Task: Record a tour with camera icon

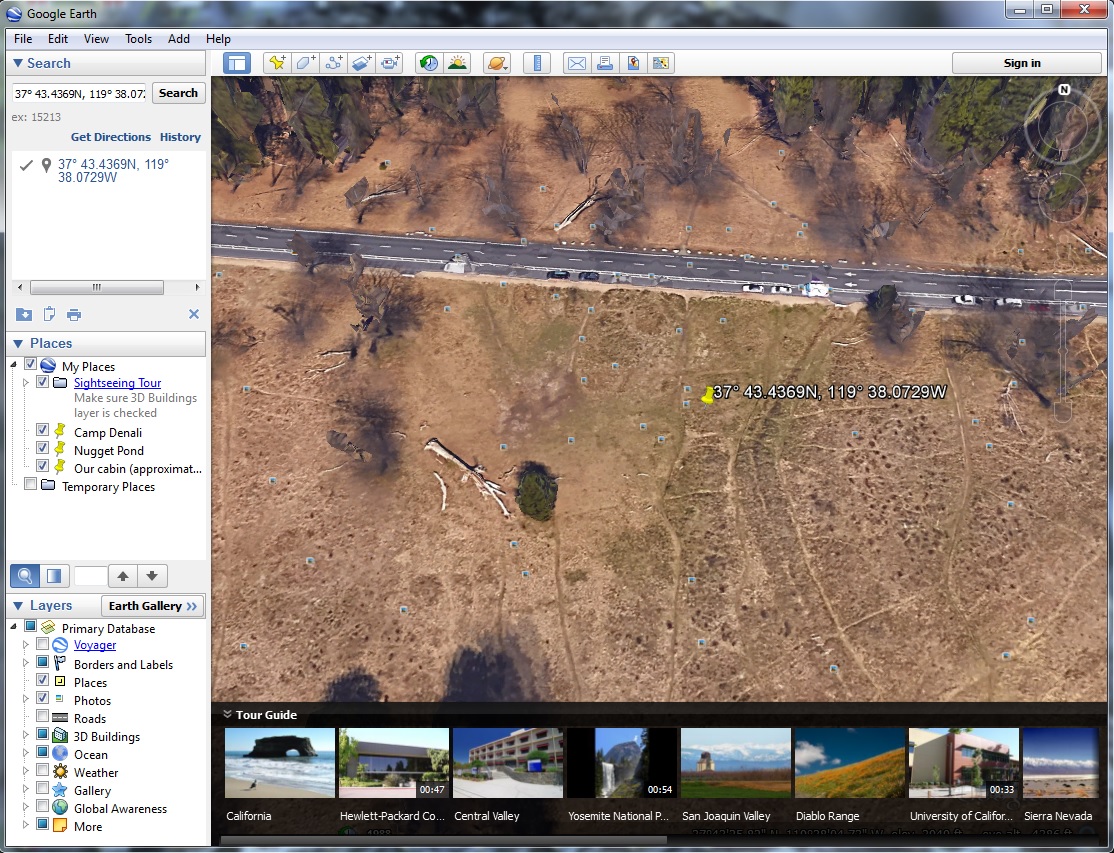Action: pyautogui.click(x=389, y=63)
